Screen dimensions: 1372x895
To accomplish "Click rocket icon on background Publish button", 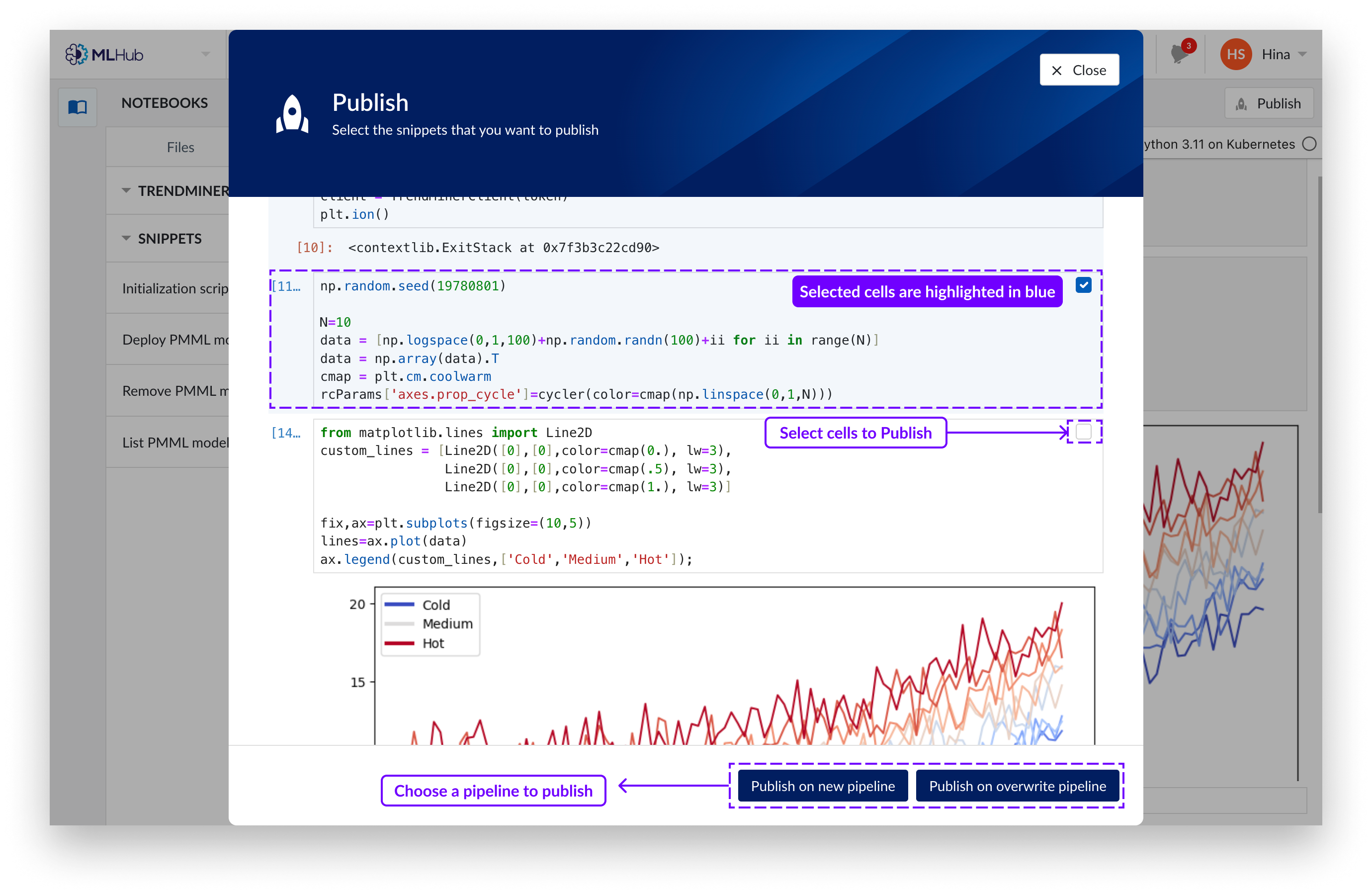I will [1242, 104].
